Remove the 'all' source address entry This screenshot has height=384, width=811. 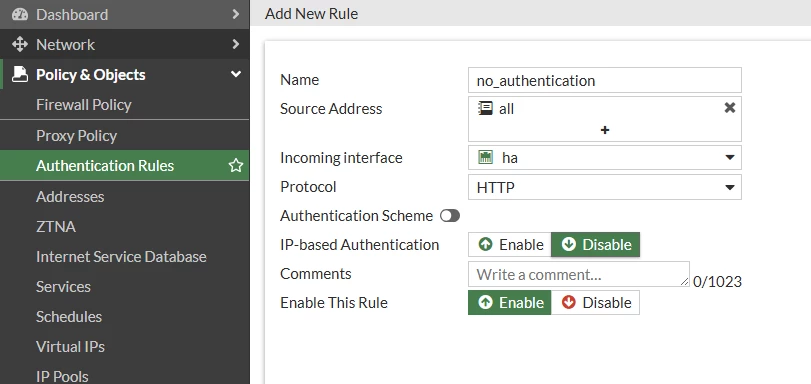pyautogui.click(x=730, y=108)
